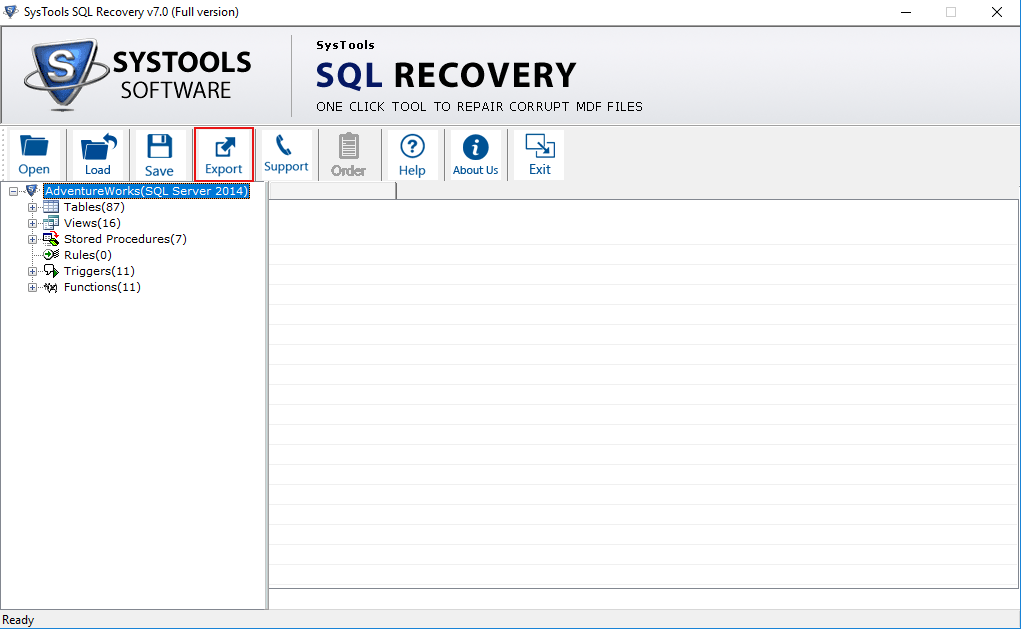The image size is (1021, 629).
Task: Open Help from the toolbar
Action: (412, 155)
